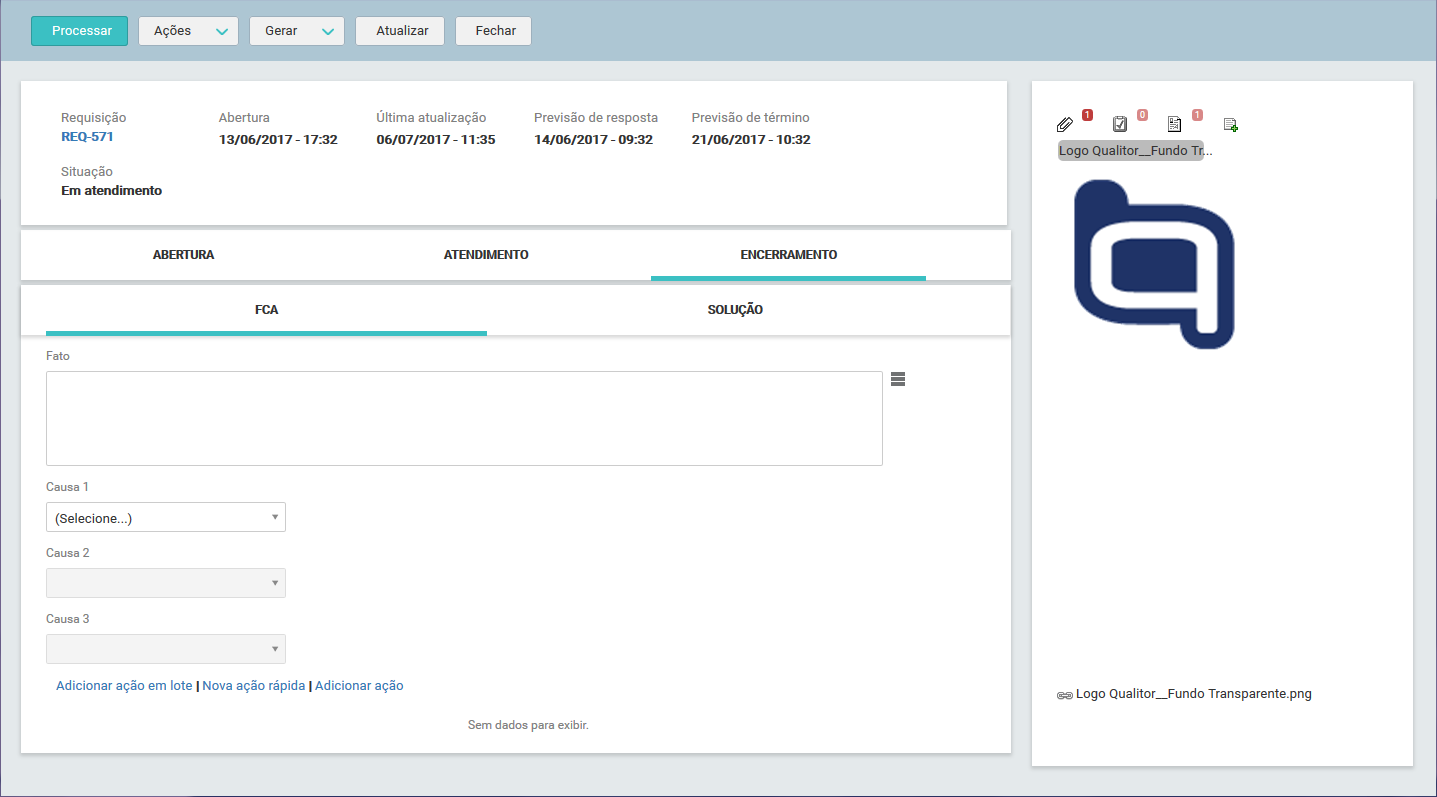Open the Causa 1 (Selecione...) dropdown
The height and width of the screenshot is (797, 1437).
[166, 517]
